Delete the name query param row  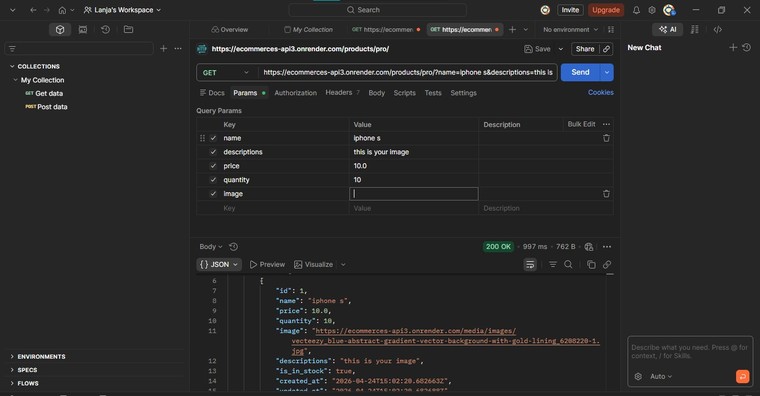coord(606,138)
